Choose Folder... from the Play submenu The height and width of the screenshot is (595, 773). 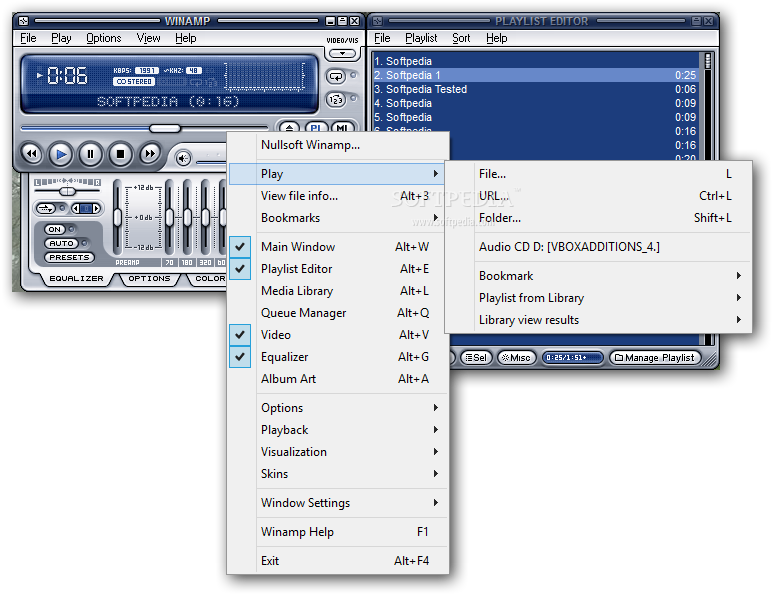(598, 217)
